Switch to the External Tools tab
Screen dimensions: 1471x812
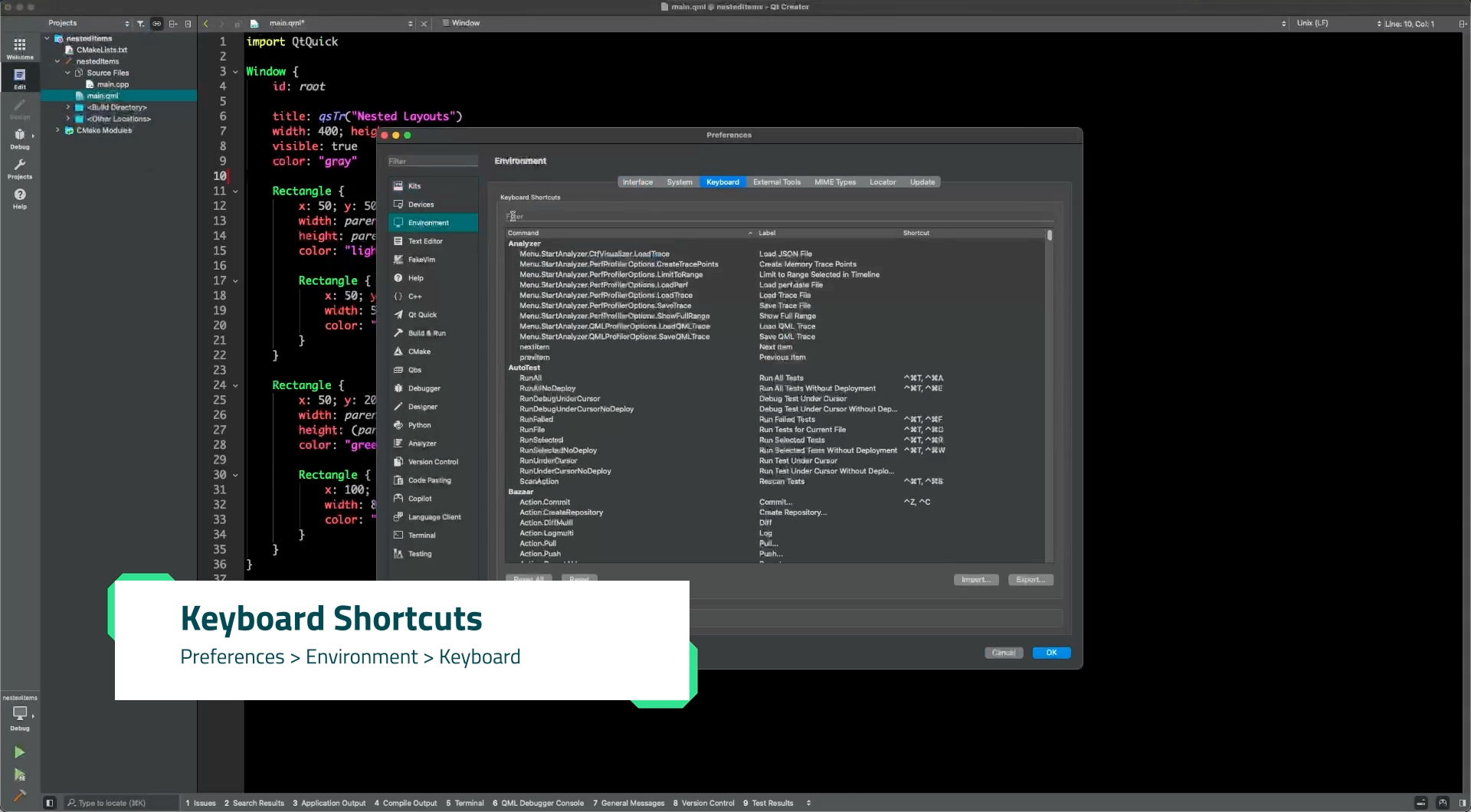776,182
